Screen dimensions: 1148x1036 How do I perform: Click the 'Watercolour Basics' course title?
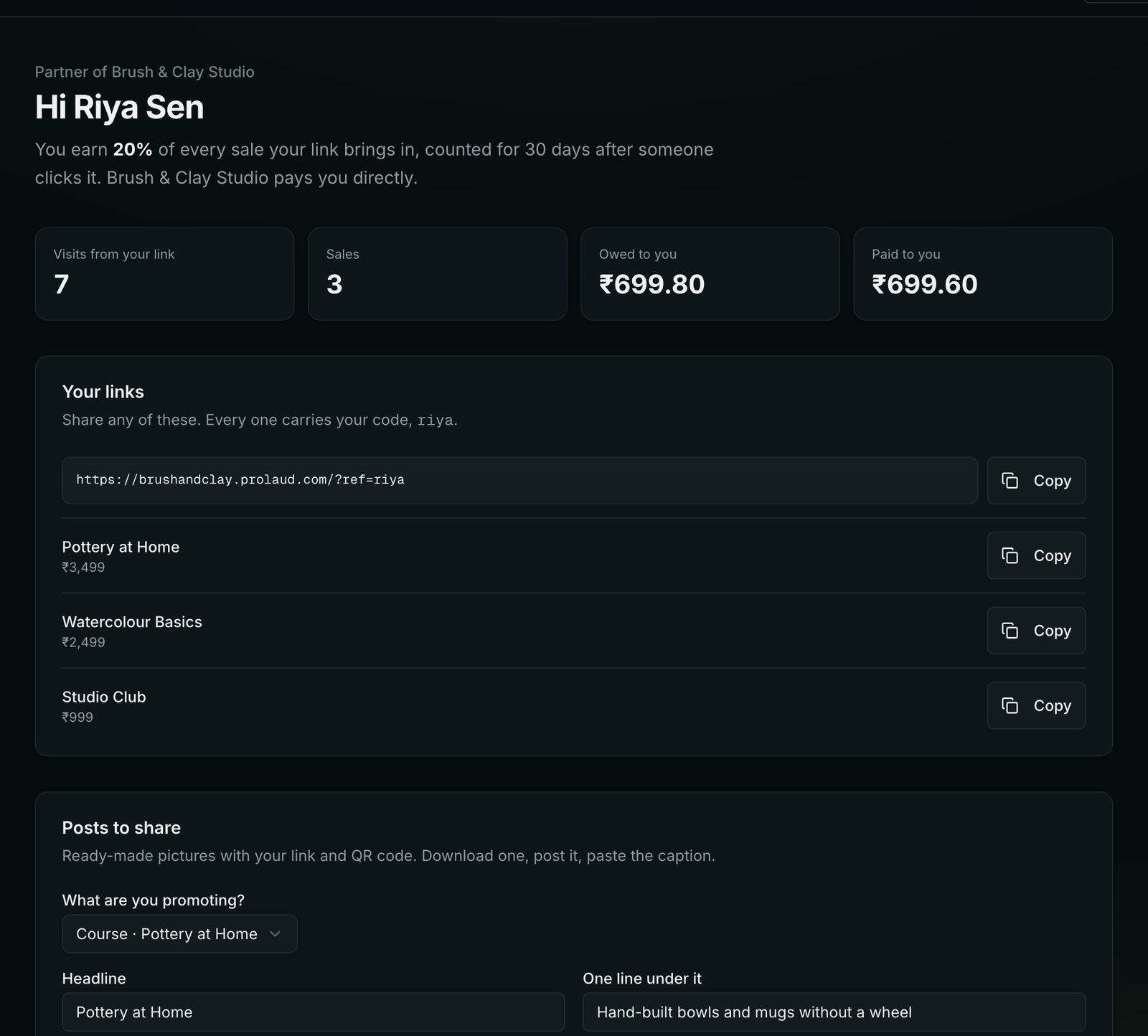click(132, 622)
